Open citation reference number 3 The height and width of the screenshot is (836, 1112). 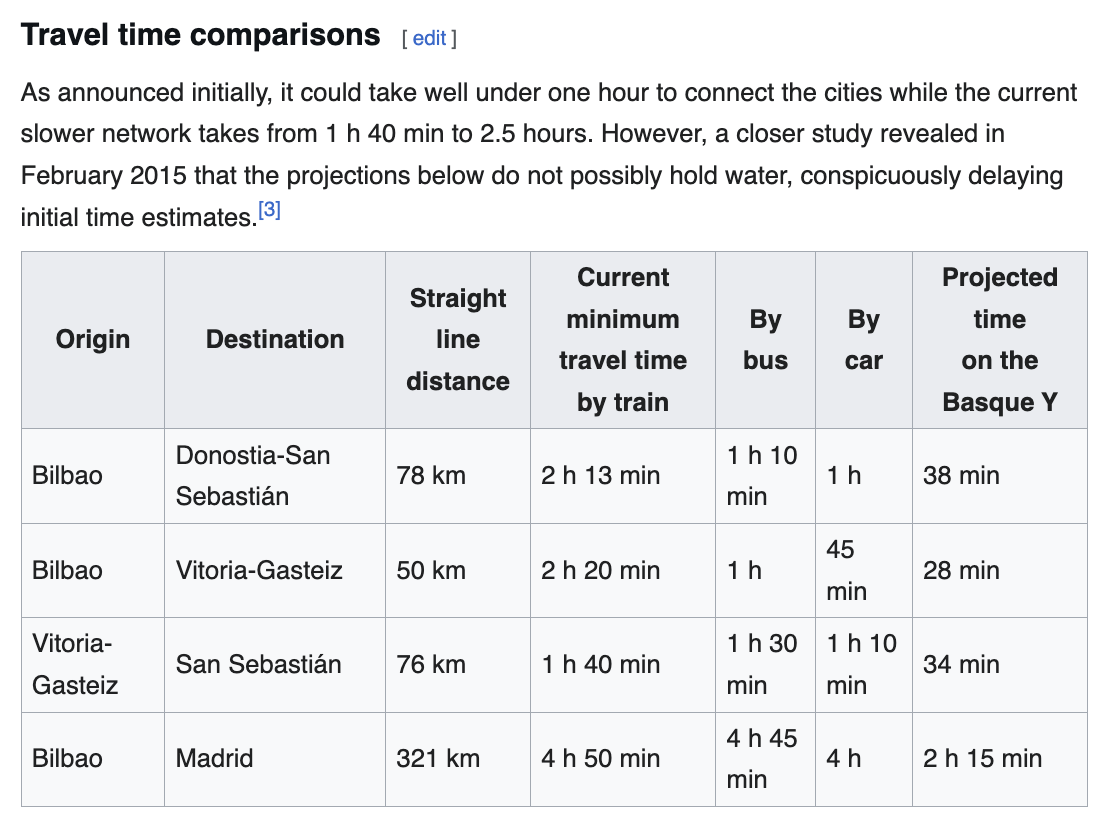[x=269, y=211]
